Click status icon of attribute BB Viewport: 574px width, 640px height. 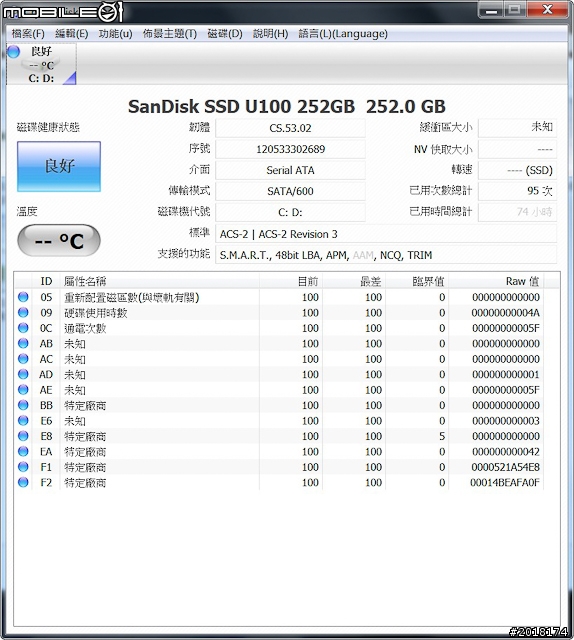(x=23, y=405)
